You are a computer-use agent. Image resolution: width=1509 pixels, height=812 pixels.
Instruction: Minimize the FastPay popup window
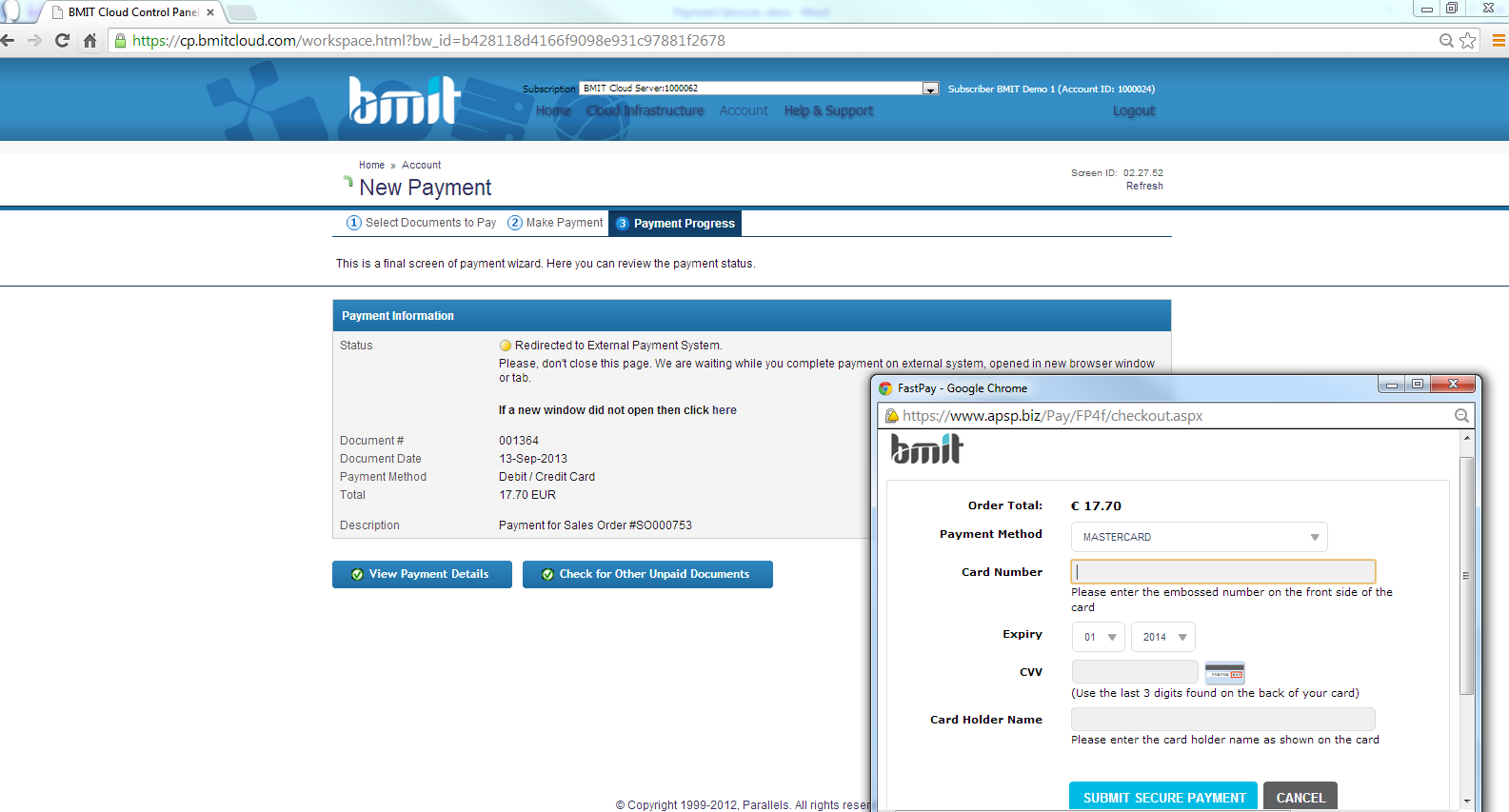pyautogui.click(x=1391, y=384)
